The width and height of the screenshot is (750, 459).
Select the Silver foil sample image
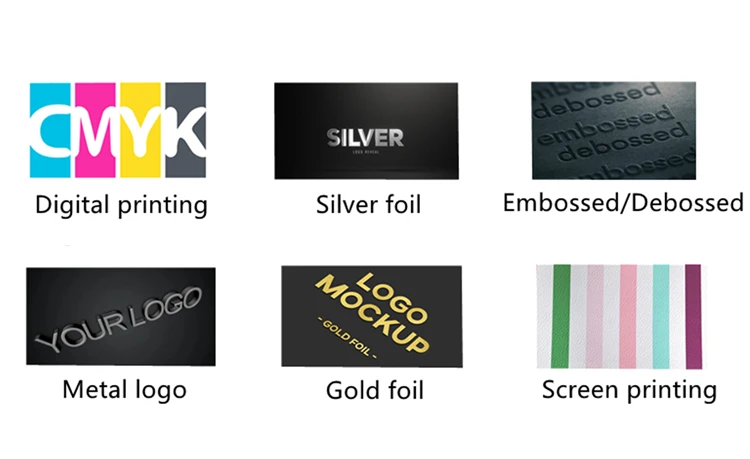point(366,131)
